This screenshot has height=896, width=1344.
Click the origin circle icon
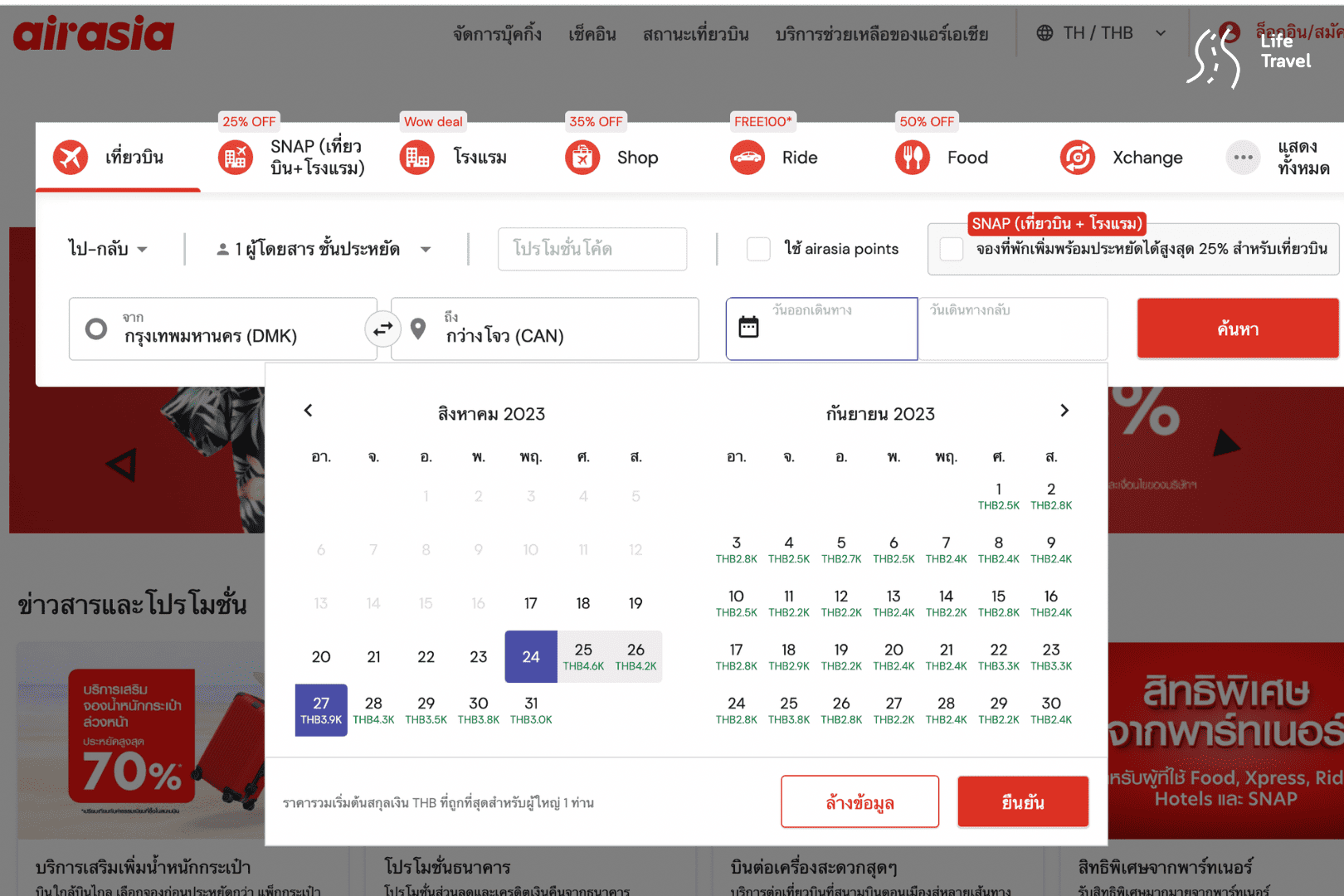(96, 329)
